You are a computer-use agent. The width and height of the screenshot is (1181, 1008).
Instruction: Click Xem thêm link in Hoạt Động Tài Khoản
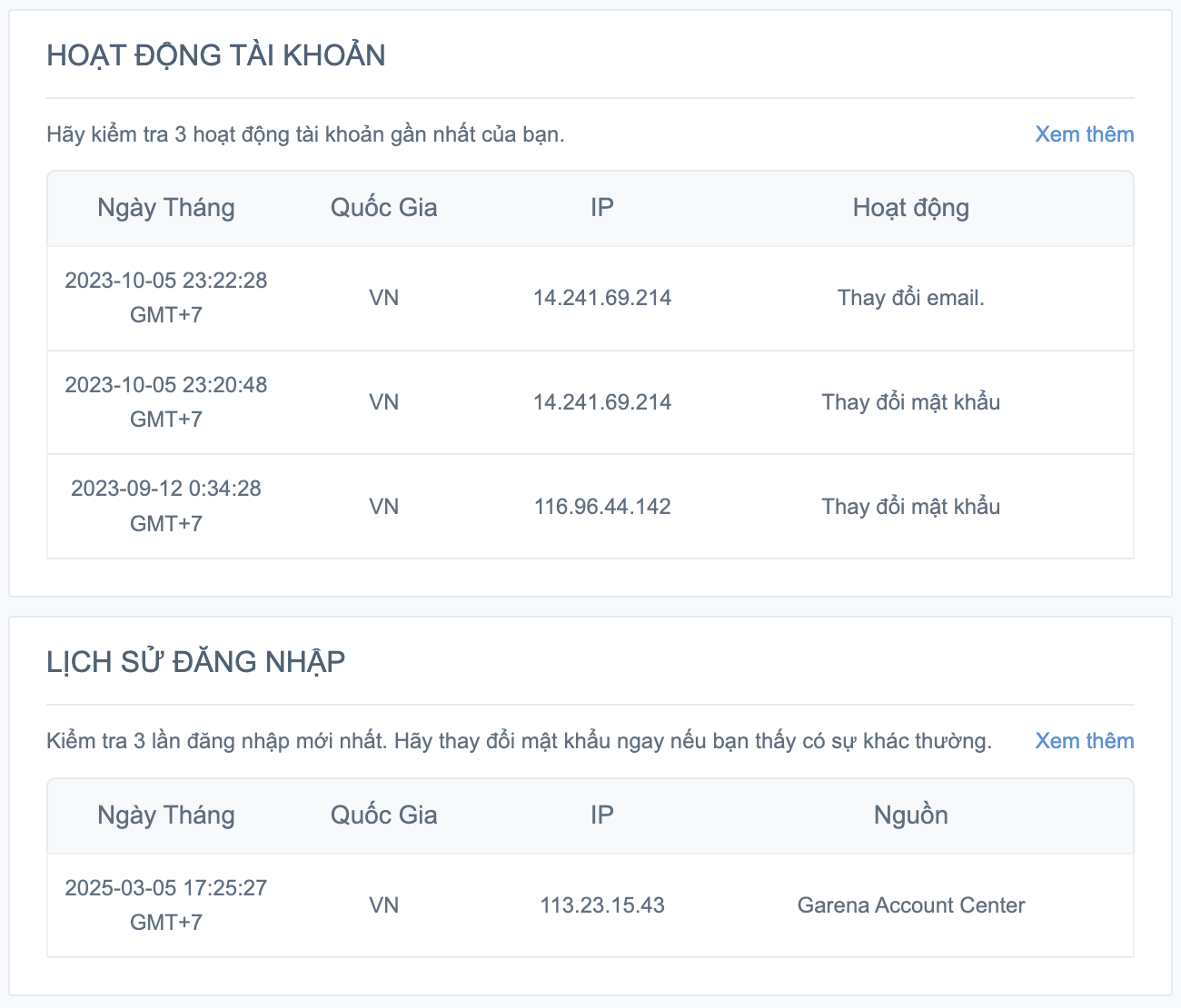(1084, 134)
